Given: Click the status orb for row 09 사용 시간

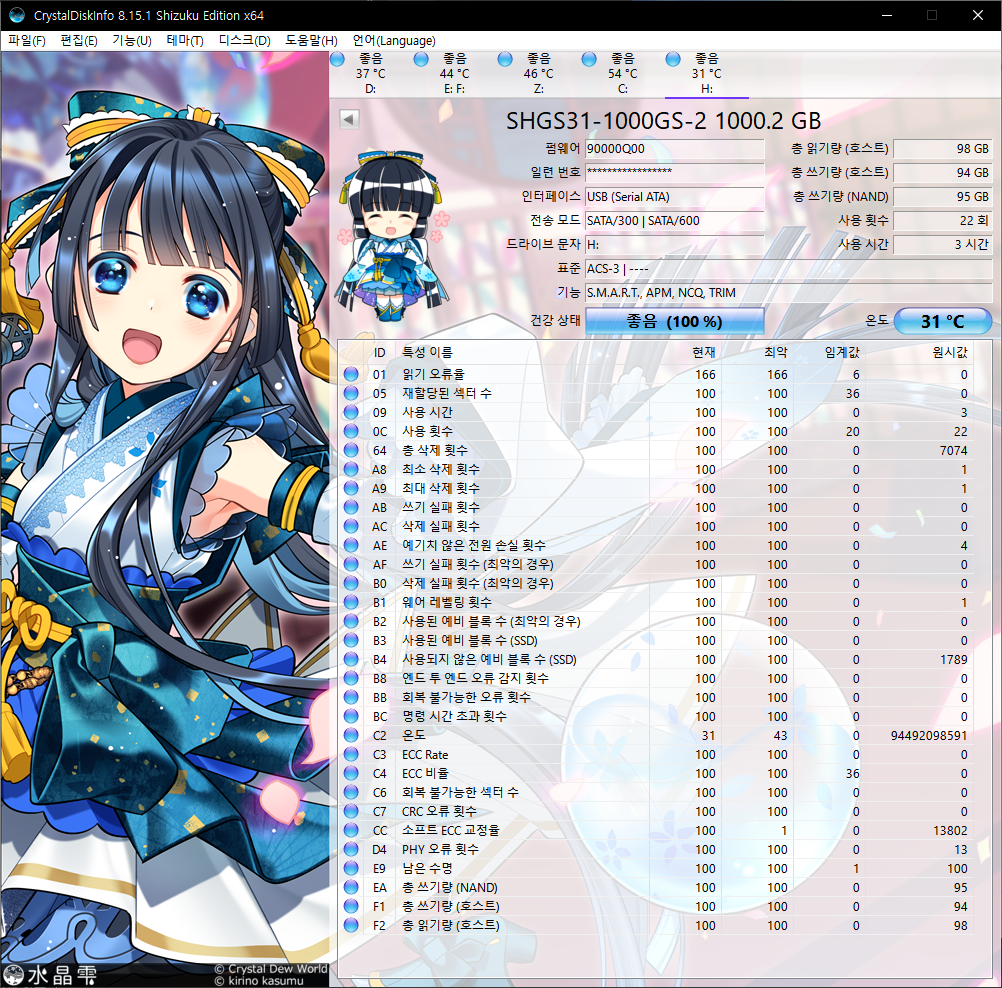Looking at the screenshot, I should pyautogui.click(x=351, y=412).
